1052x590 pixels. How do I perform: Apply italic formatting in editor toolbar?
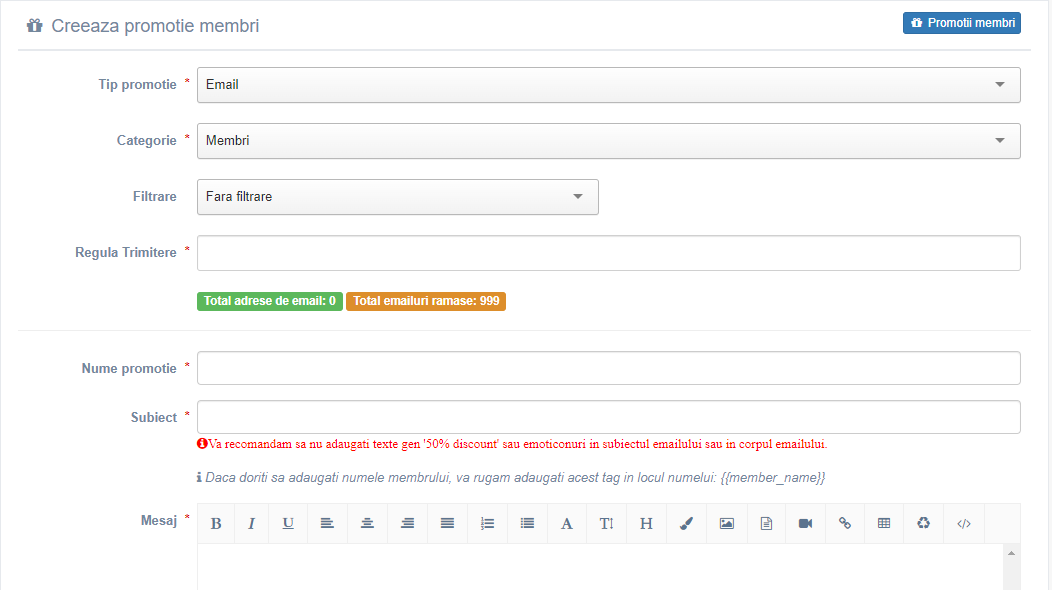click(x=252, y=524)
